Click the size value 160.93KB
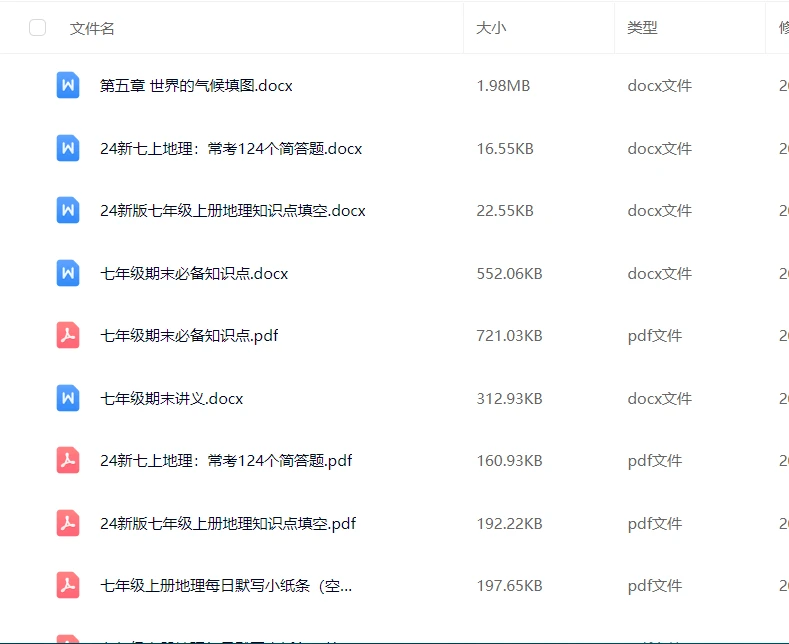This screenshot has width=789, height=644. click(509, 461)
